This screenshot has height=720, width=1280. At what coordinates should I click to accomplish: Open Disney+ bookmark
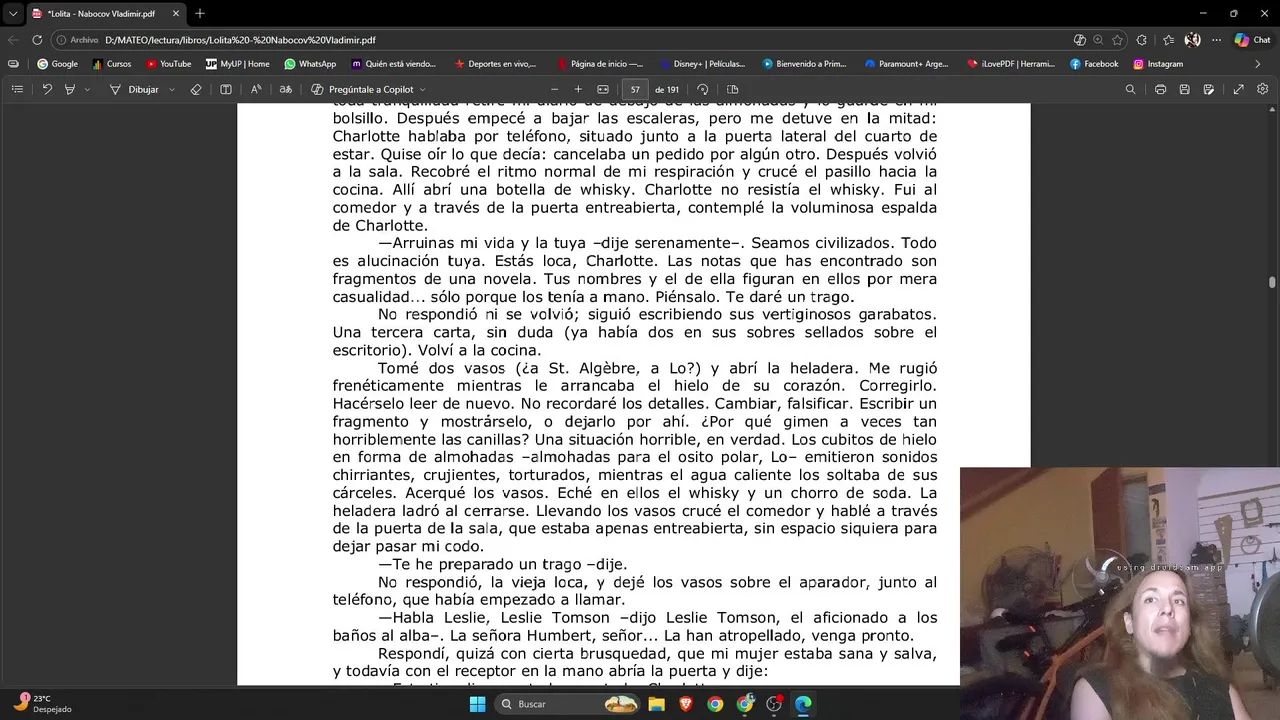pos(702,64)
